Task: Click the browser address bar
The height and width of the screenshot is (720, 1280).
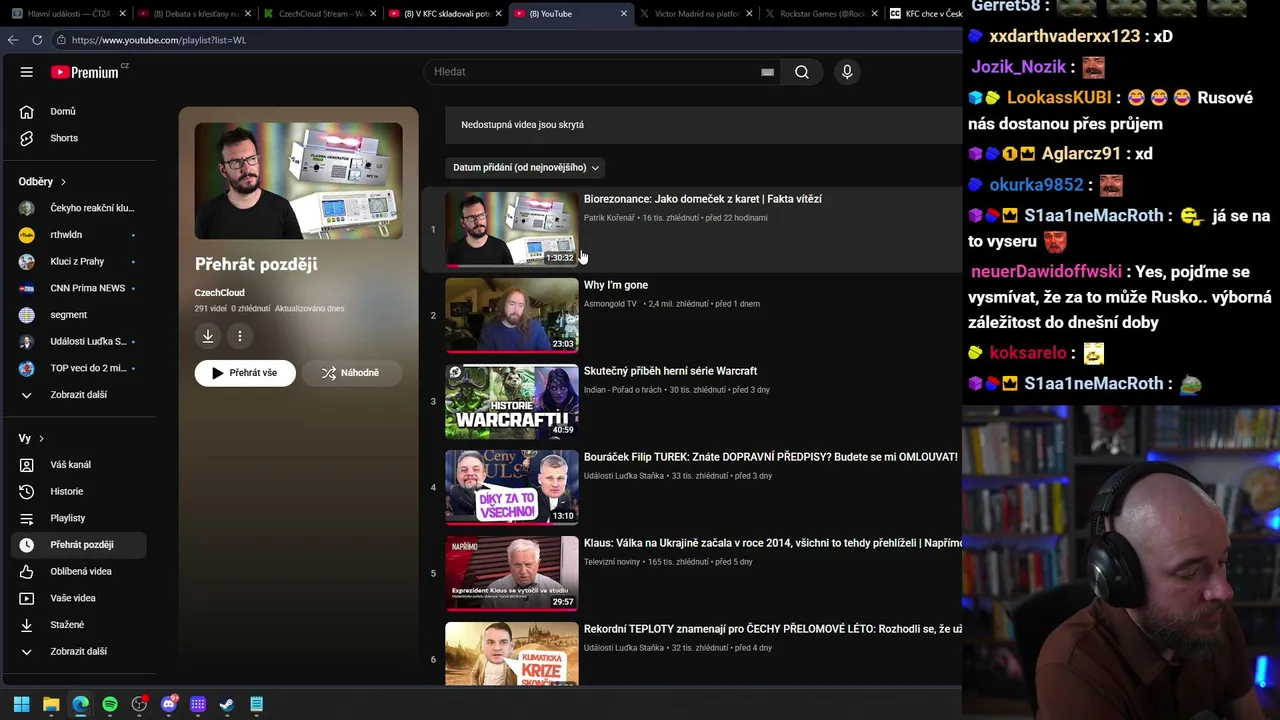Action: (500, 40)
